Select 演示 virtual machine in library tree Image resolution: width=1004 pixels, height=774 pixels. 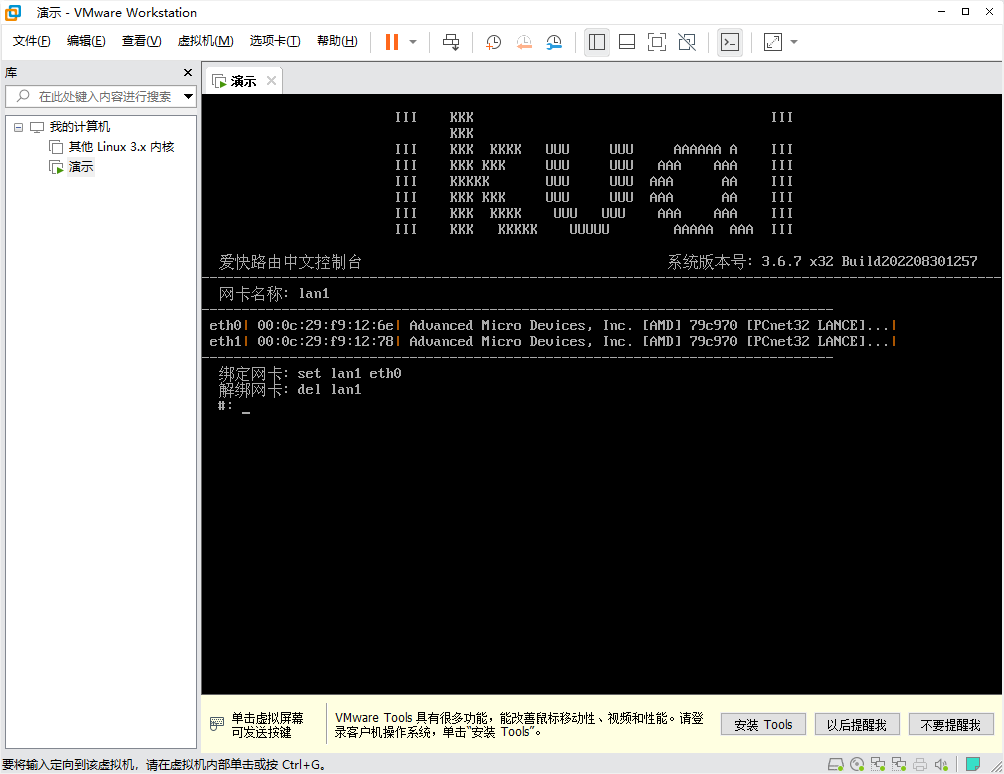pyautogui.click(x=81, y=167)
